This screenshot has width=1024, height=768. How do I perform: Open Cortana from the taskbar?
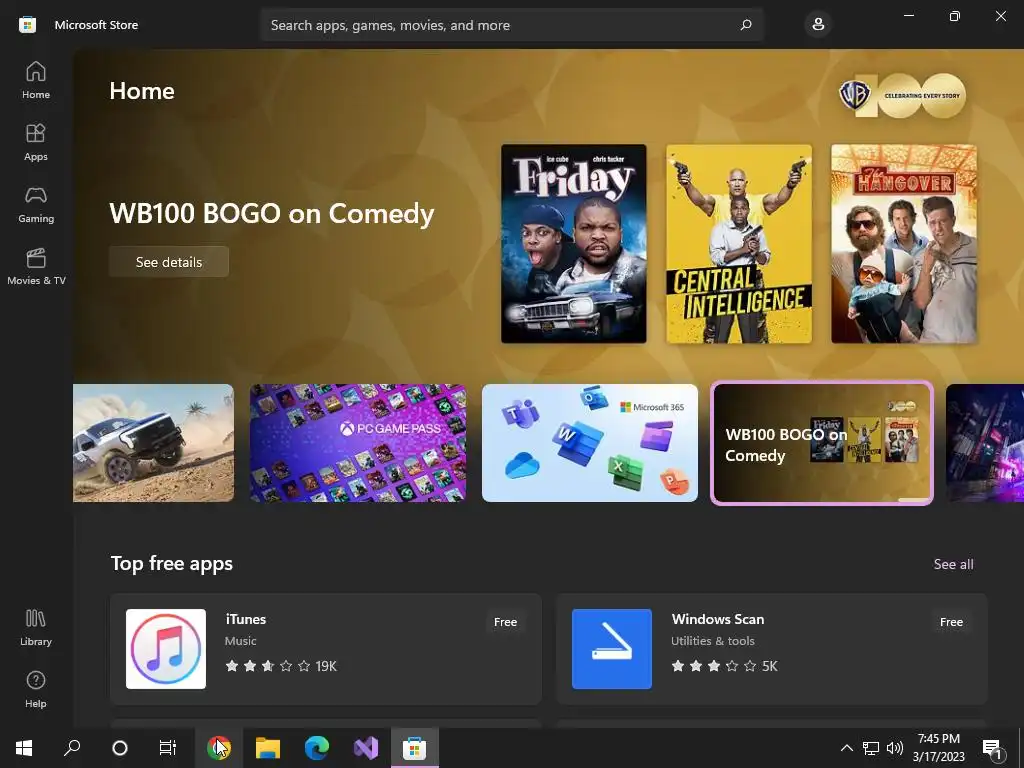coord(120,748)
